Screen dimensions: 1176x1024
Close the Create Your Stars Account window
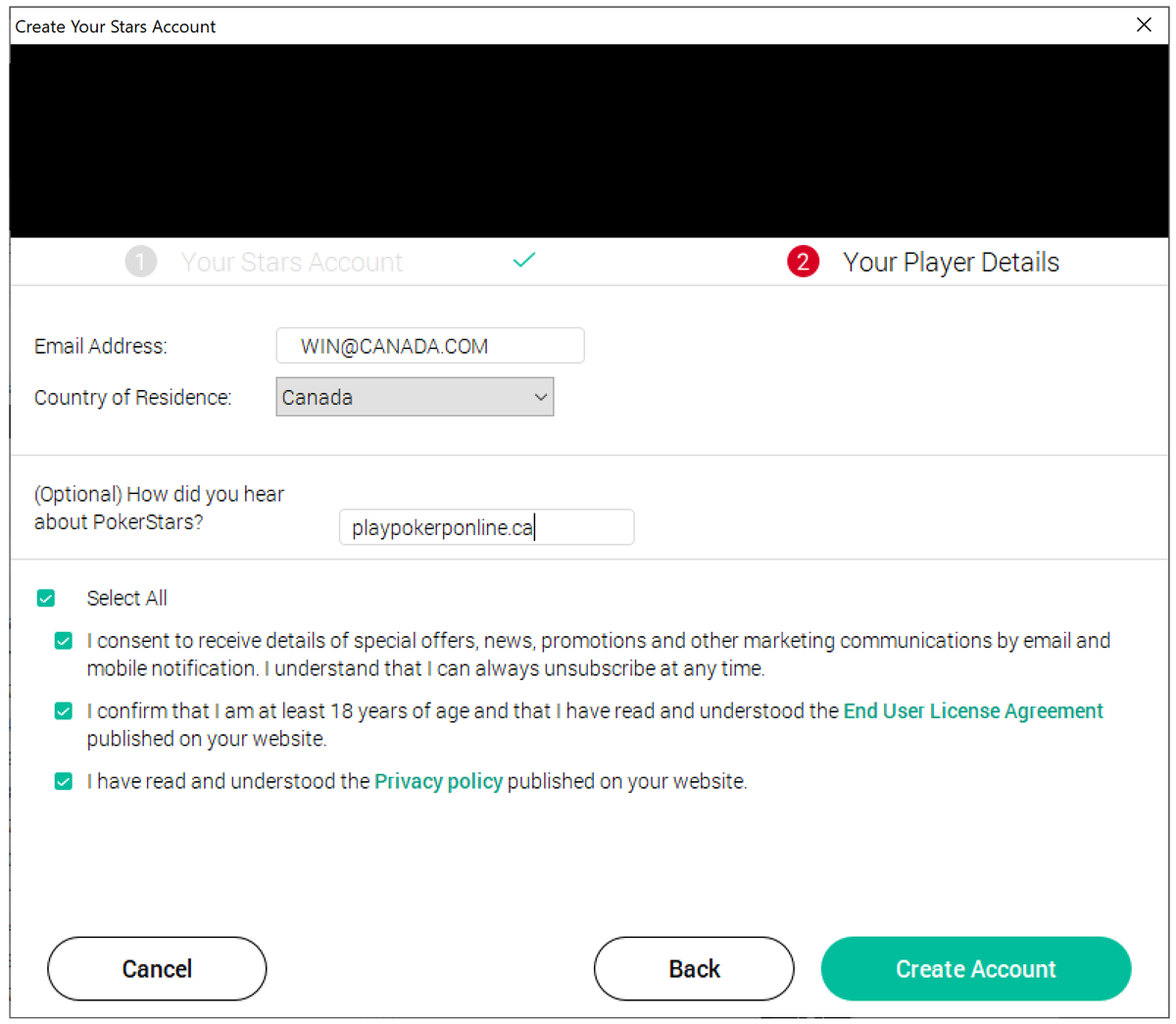pyautogui.click(x=1144, y=25)
